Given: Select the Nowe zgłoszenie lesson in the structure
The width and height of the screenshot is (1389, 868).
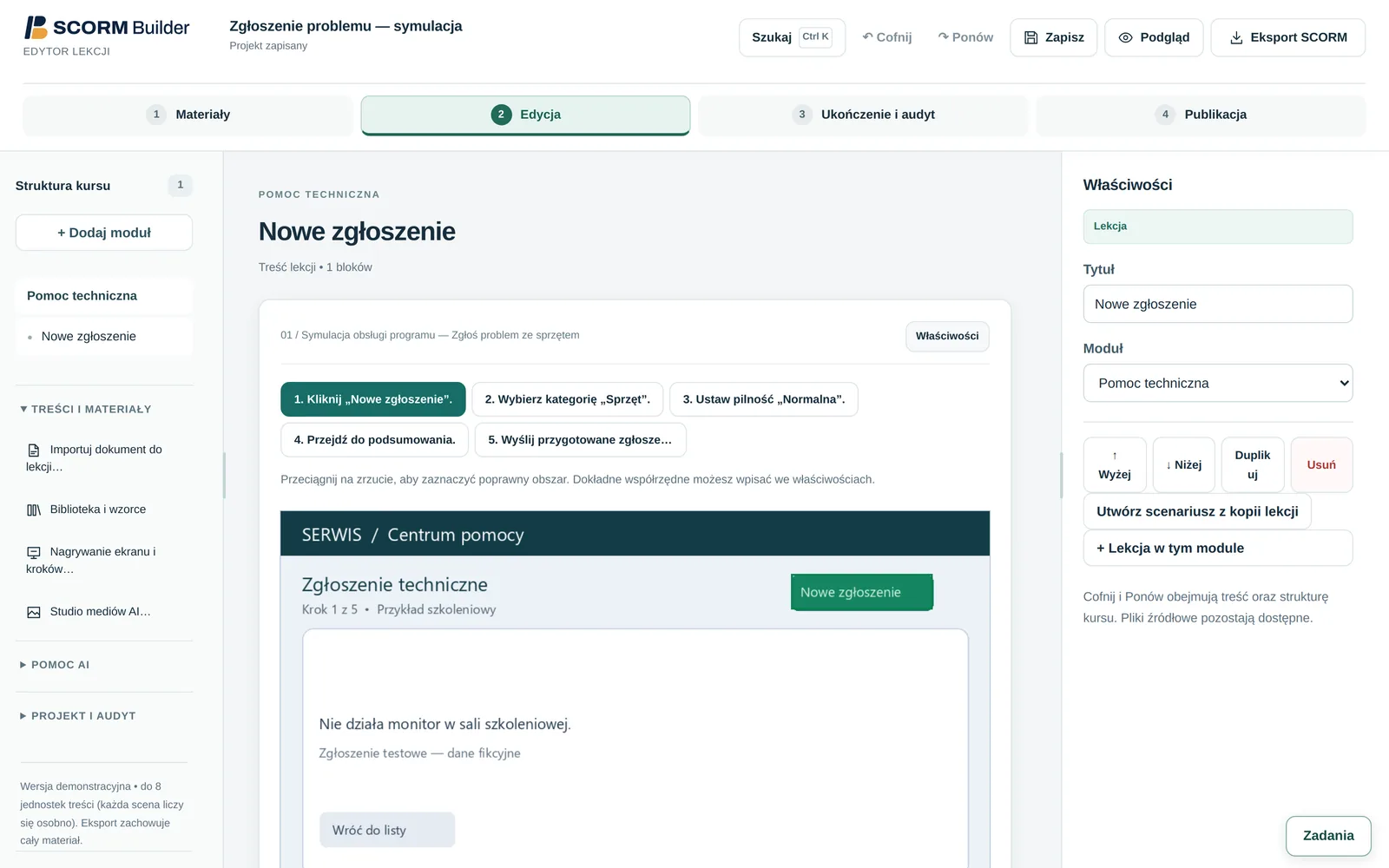Looking at the screenshot, I should pos(104,337).
